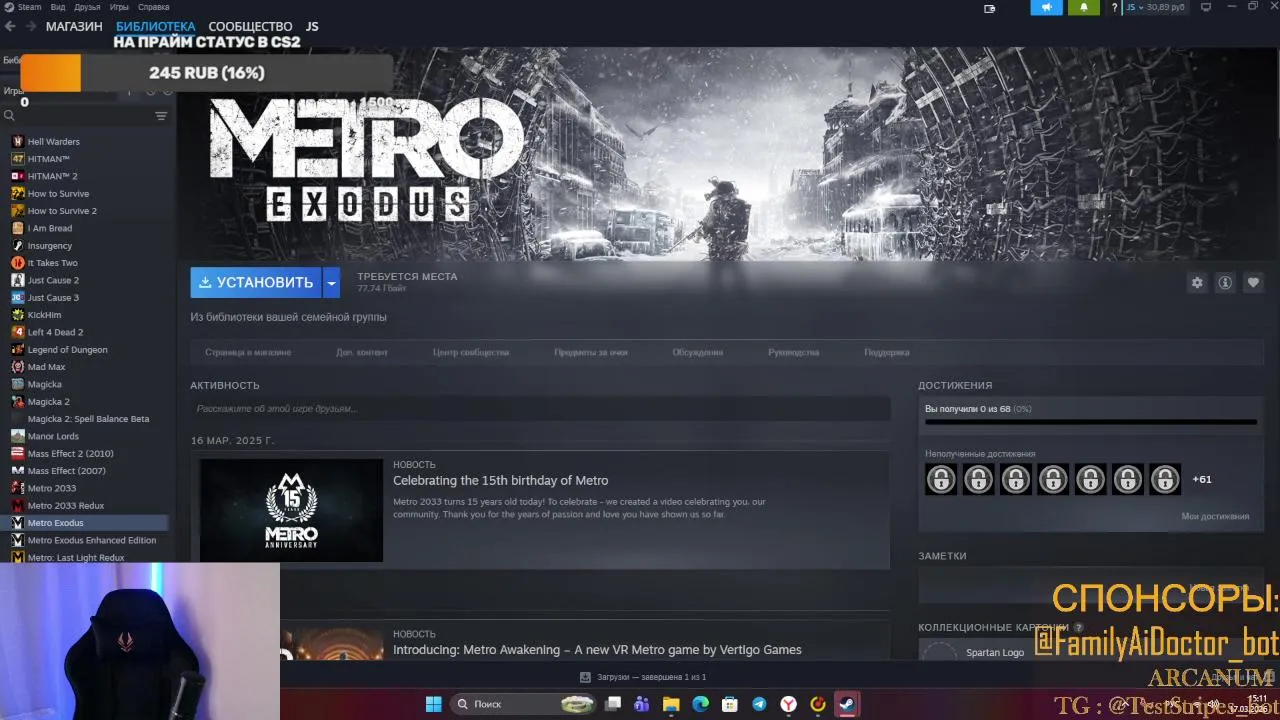Image resolution: width=1280 pixels, height=720 pixels.
Task: Open Поддержка link
Action: tap(887, 353)
